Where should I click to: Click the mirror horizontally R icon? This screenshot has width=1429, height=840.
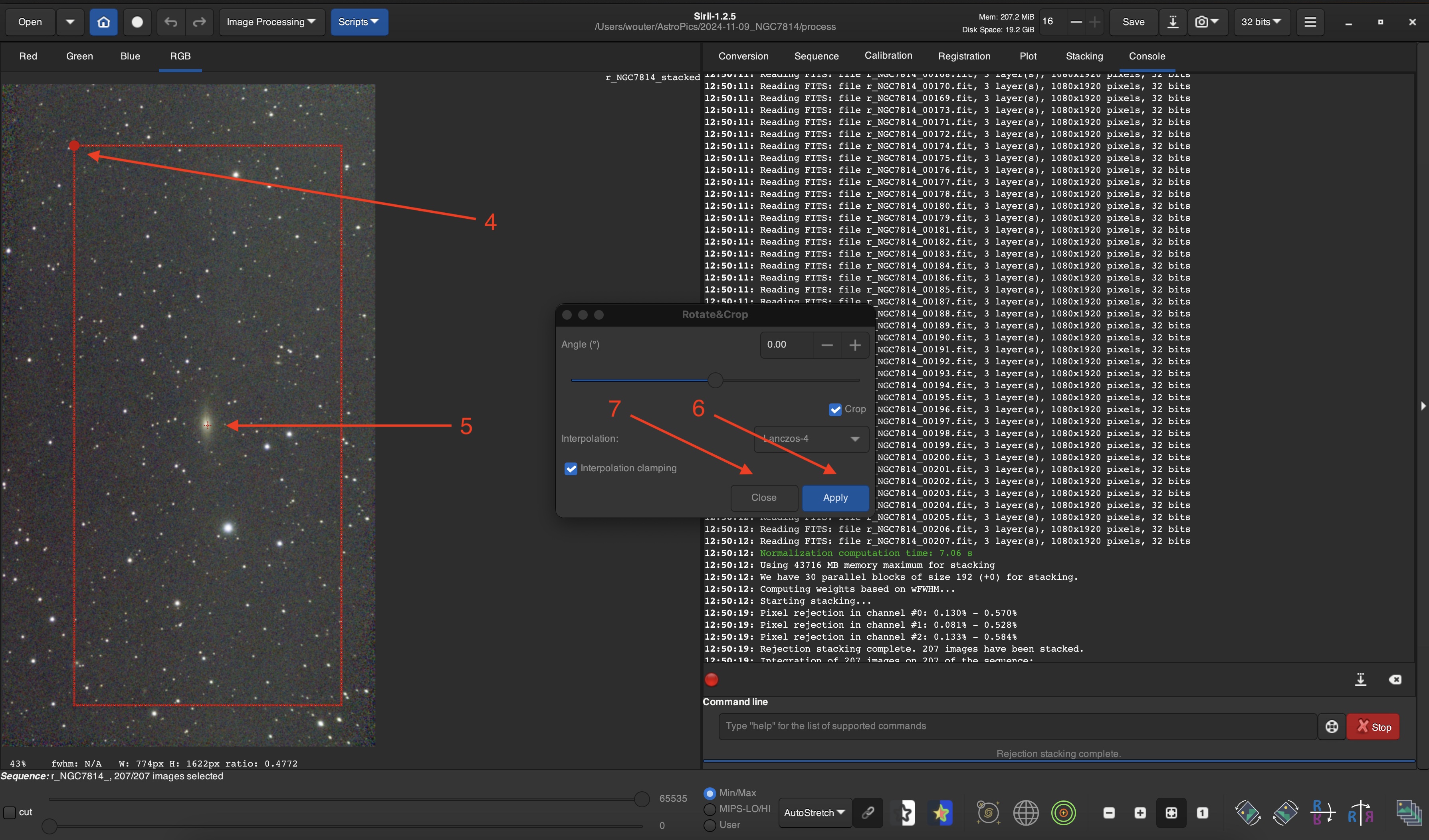pyautogui.click(x=1360, y=813)
